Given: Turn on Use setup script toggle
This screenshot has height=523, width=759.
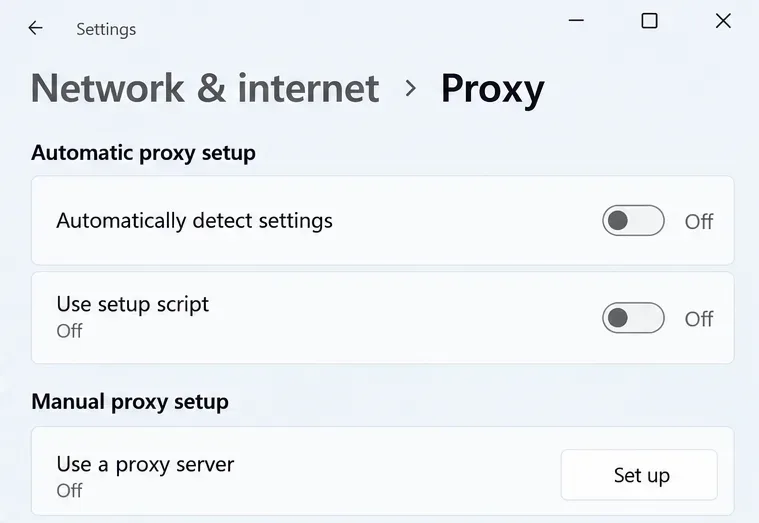Looking at the screenshot, I should point(633,318).
